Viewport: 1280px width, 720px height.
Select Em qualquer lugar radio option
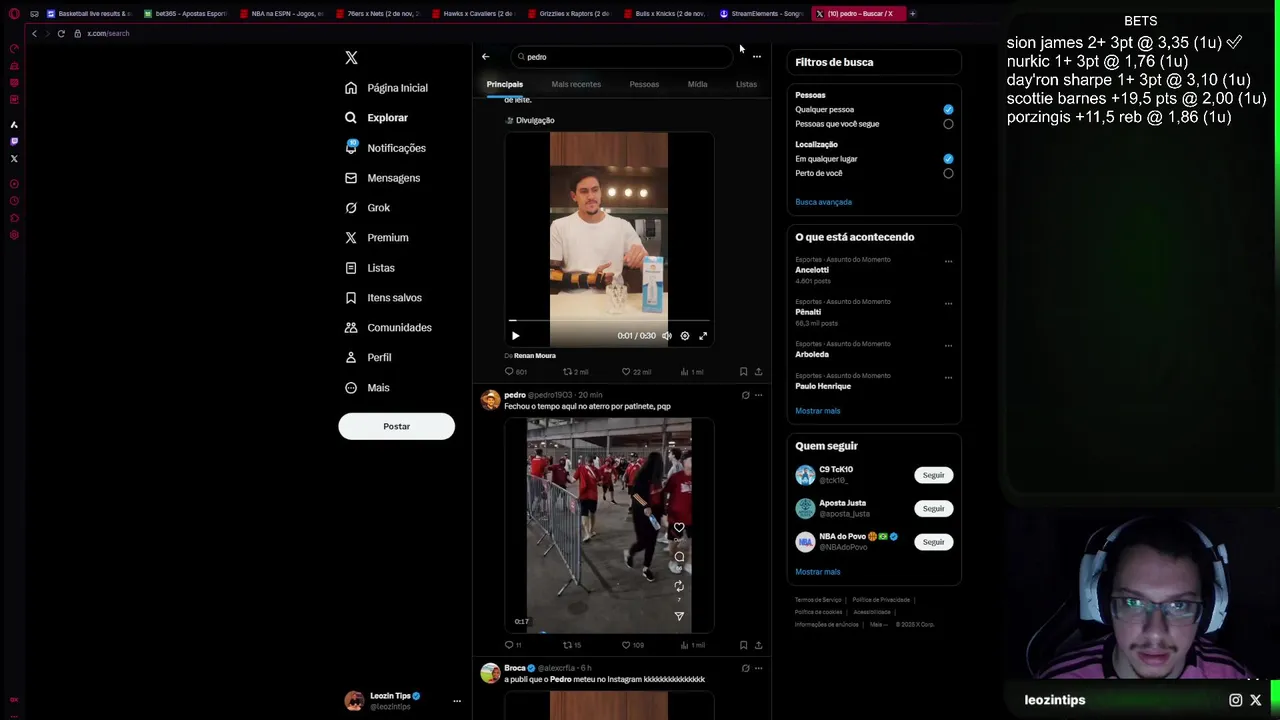click(x=948, y=159)
